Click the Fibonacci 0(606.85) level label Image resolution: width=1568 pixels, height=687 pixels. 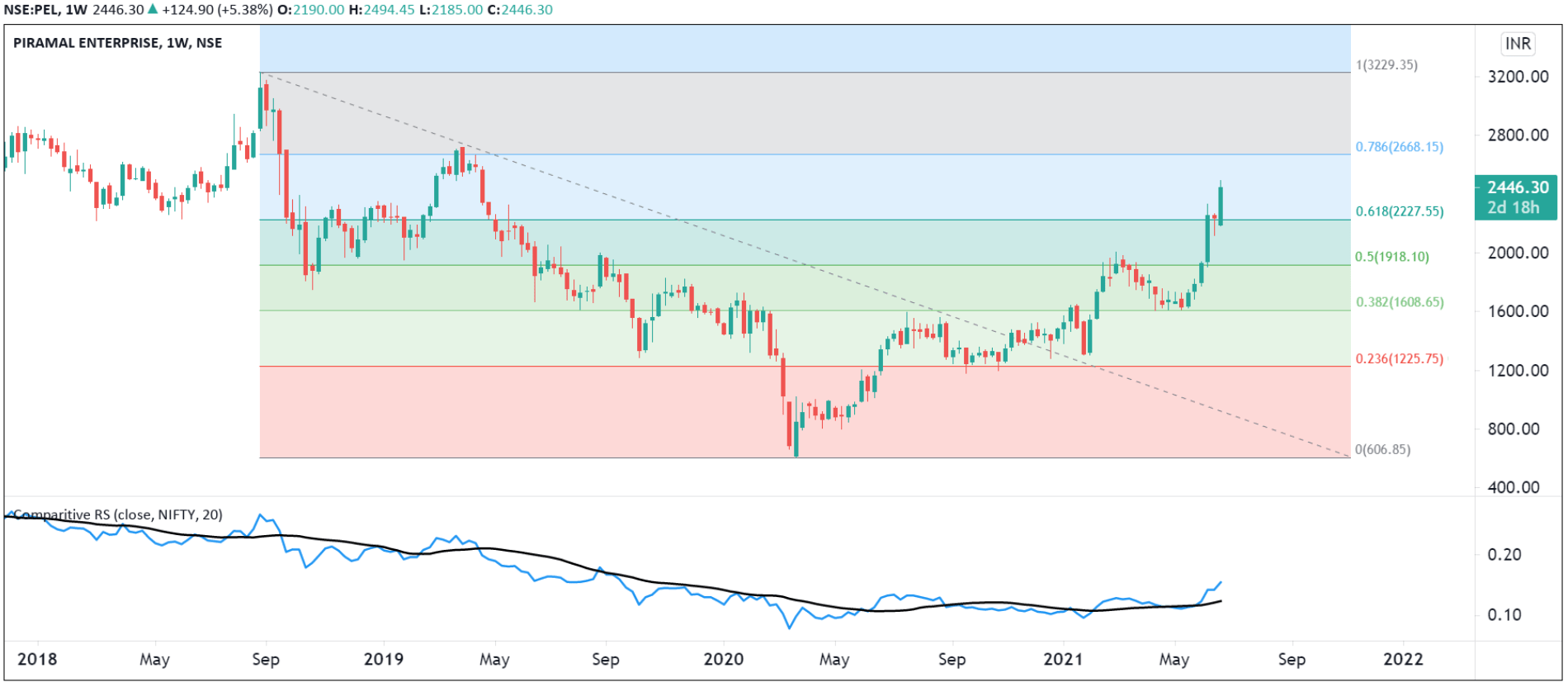(1383, 450)
